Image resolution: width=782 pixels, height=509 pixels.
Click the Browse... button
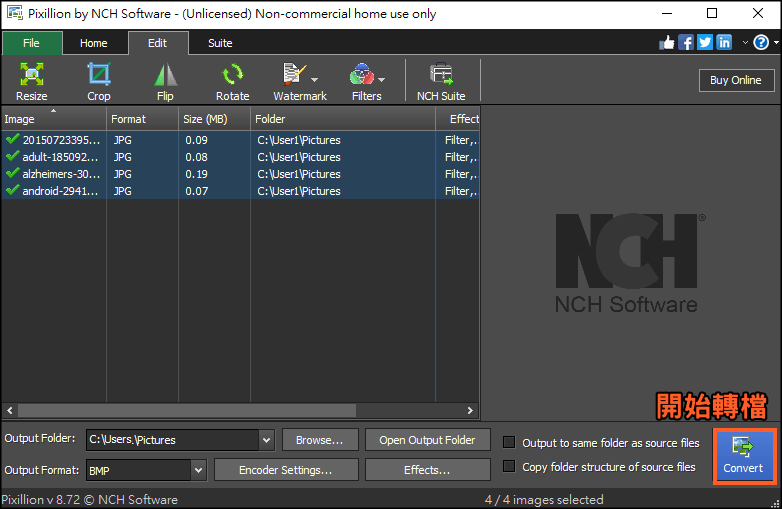320,440
